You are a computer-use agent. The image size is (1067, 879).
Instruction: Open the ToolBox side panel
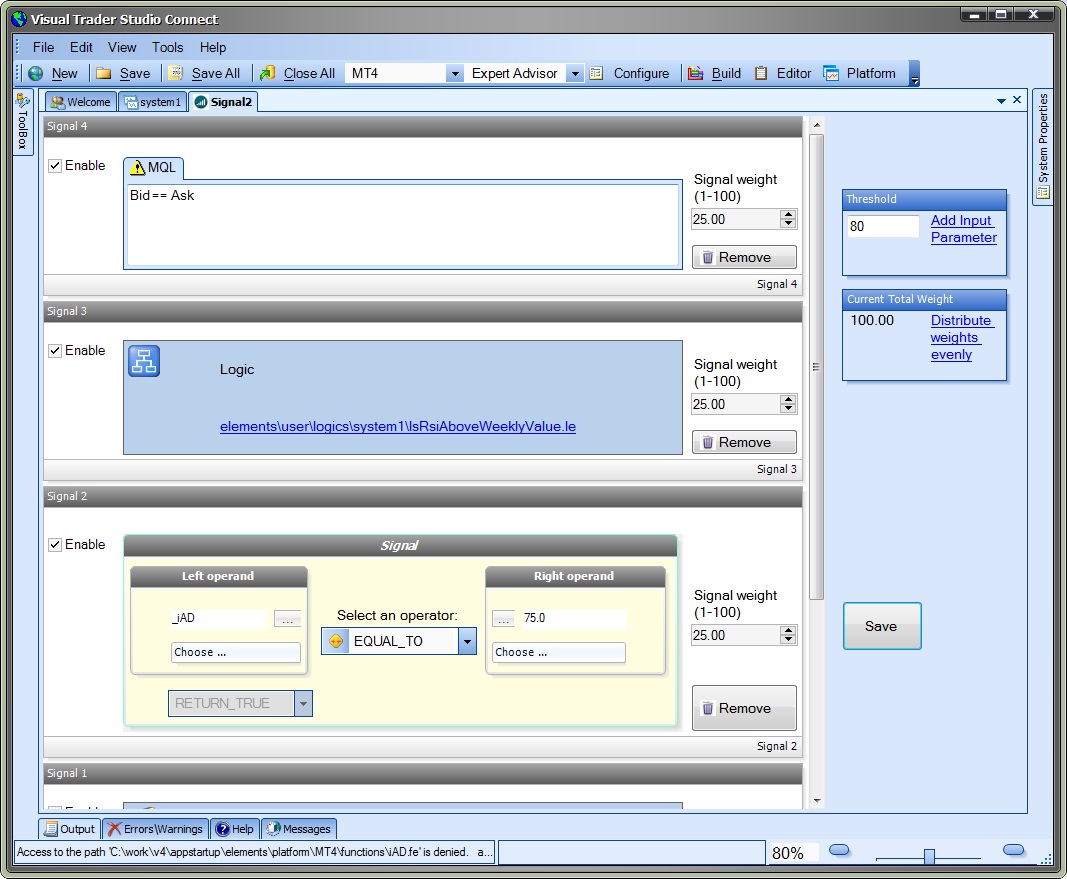[x=22, y=122]
